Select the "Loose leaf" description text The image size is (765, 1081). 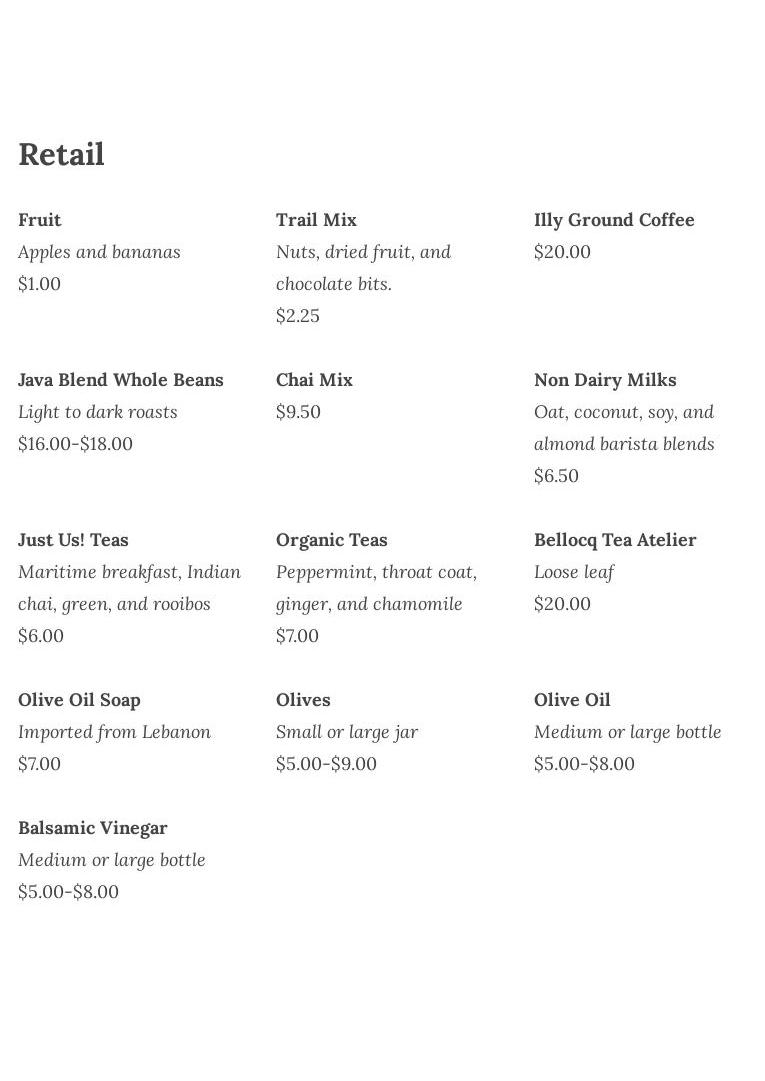(574, 572)
